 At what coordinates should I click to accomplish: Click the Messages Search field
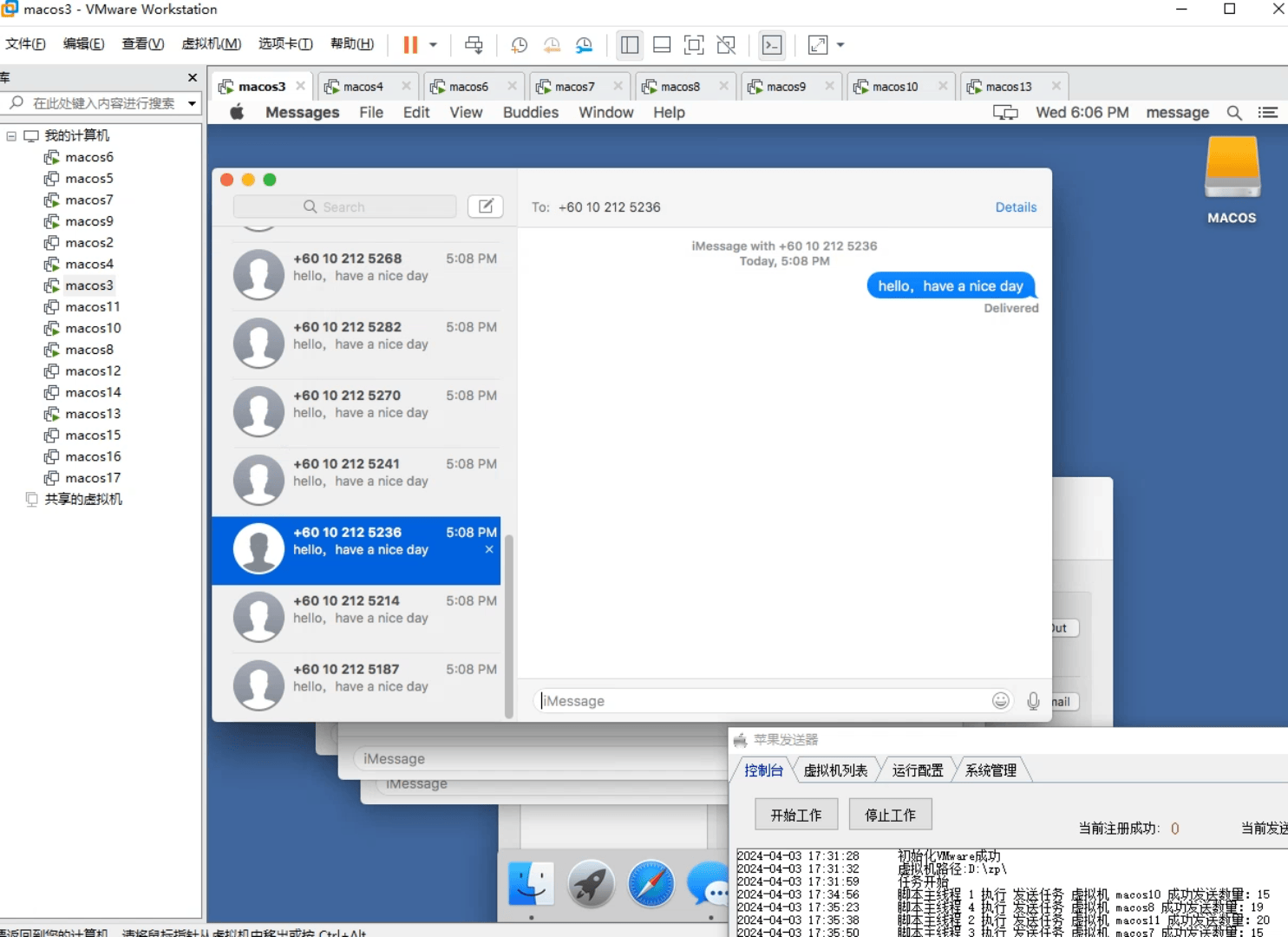pos(344,206)
